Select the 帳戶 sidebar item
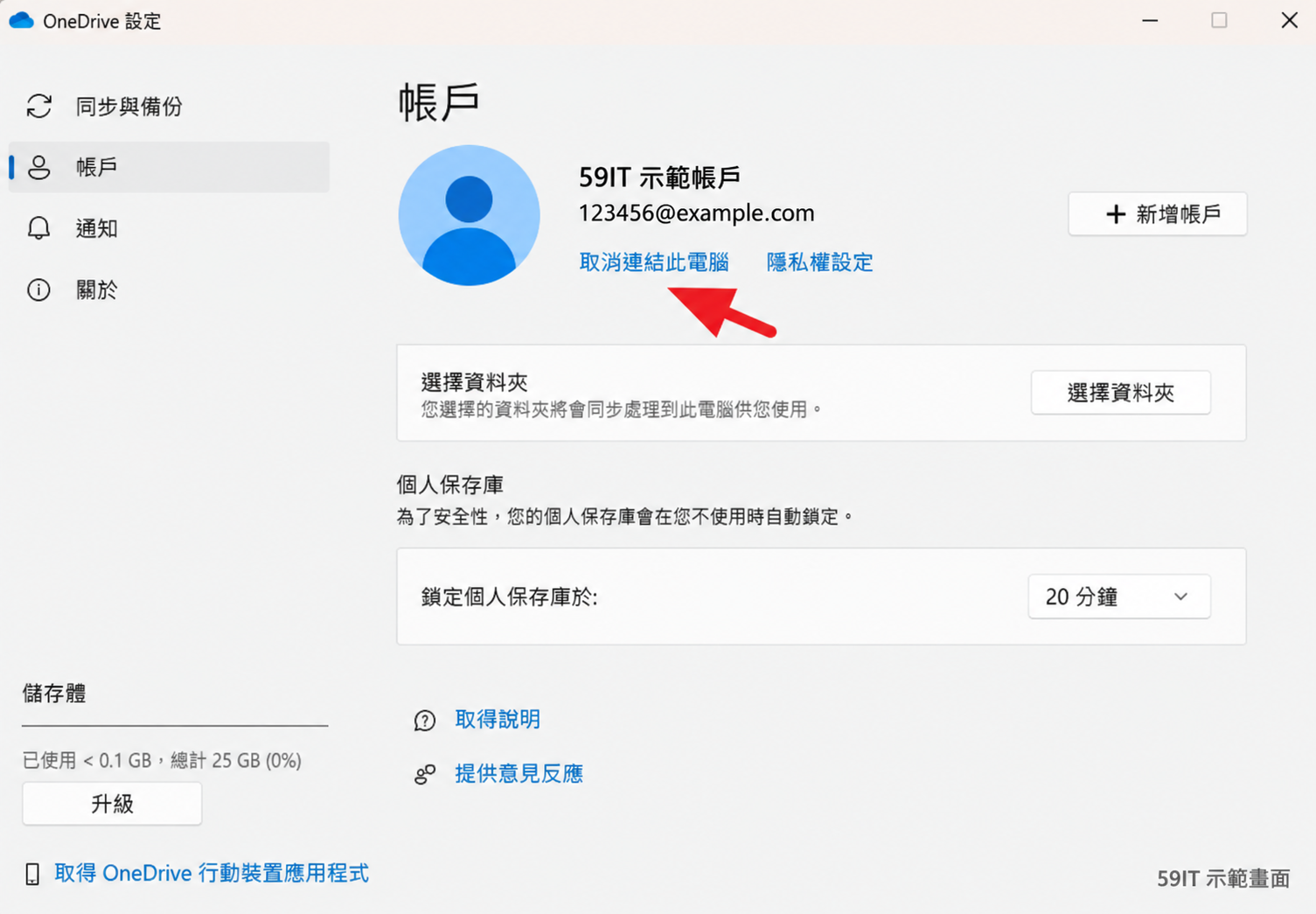The width and height of the screenshot is (1316, 914). pyautogui.click(x=169, y=167)
